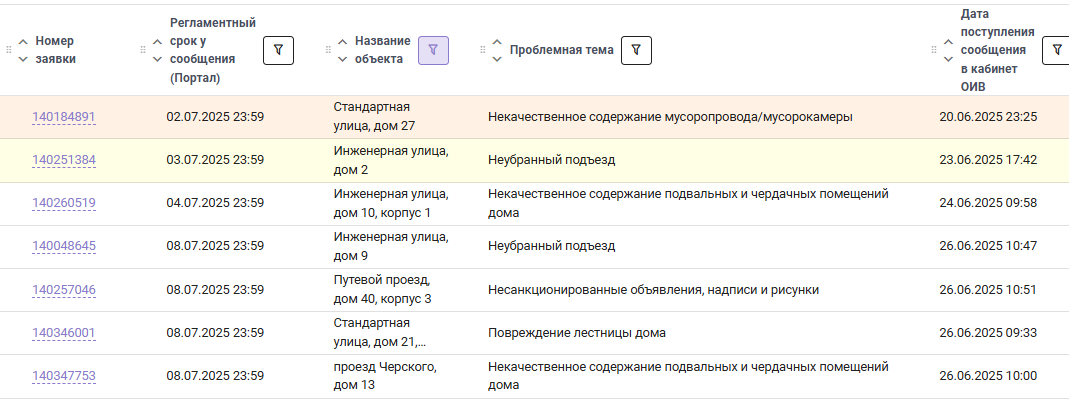Sort Название объекта column descending
Image resolution: width=1069 pixels, height=401 pixels.
coord(342,59)
